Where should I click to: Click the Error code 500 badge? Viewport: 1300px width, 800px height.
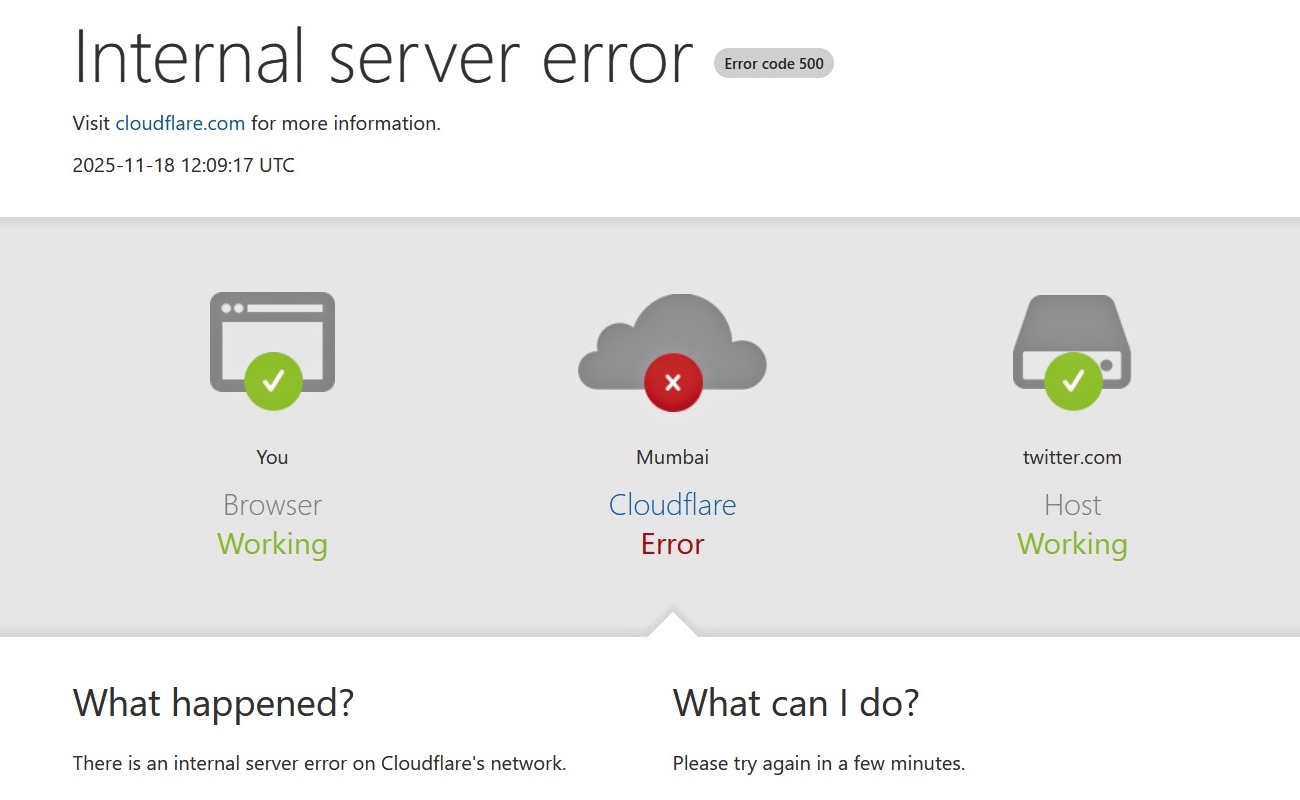[x=773, y=63]
